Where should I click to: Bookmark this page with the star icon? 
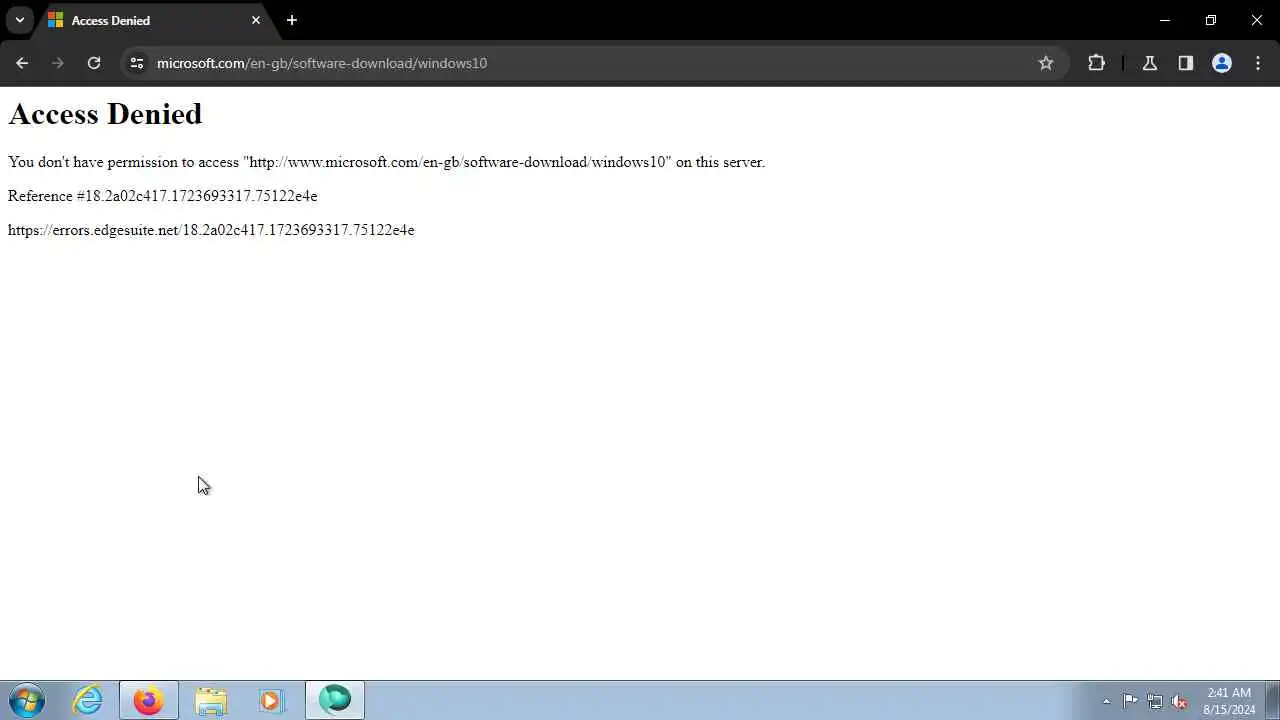point(1046,63)
